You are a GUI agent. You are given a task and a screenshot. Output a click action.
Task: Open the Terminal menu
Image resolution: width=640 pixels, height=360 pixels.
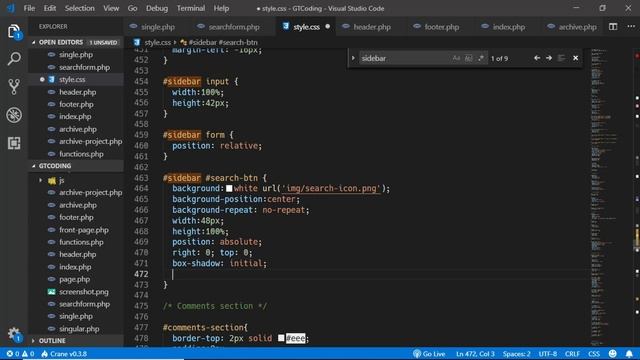[x=191, y=8]
